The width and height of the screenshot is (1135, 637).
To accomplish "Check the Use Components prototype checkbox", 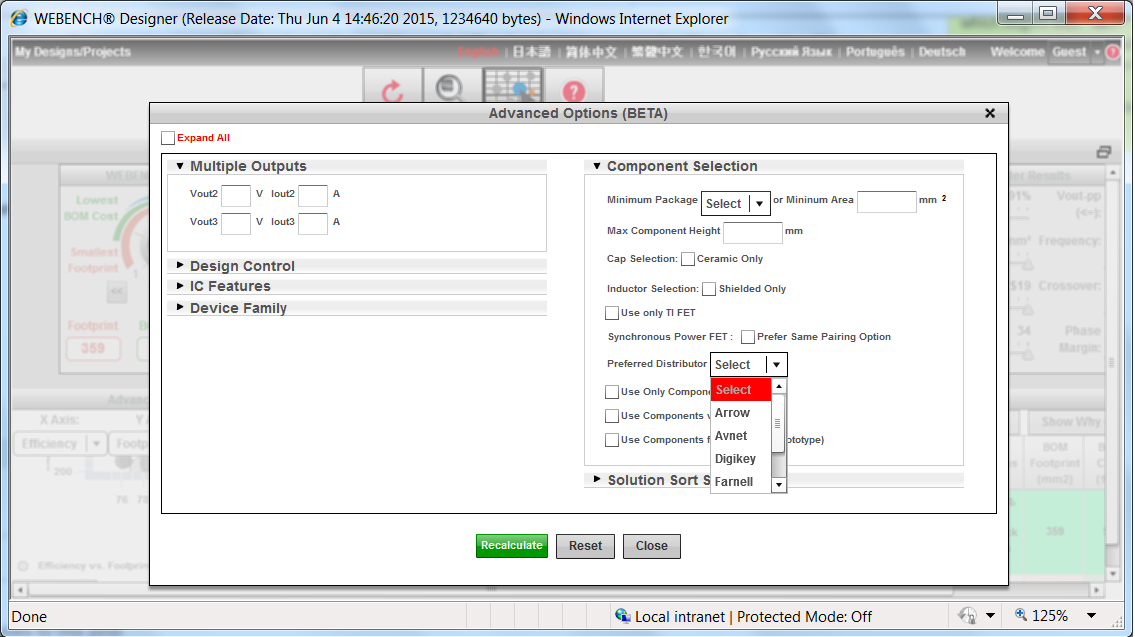I will 612,439.
